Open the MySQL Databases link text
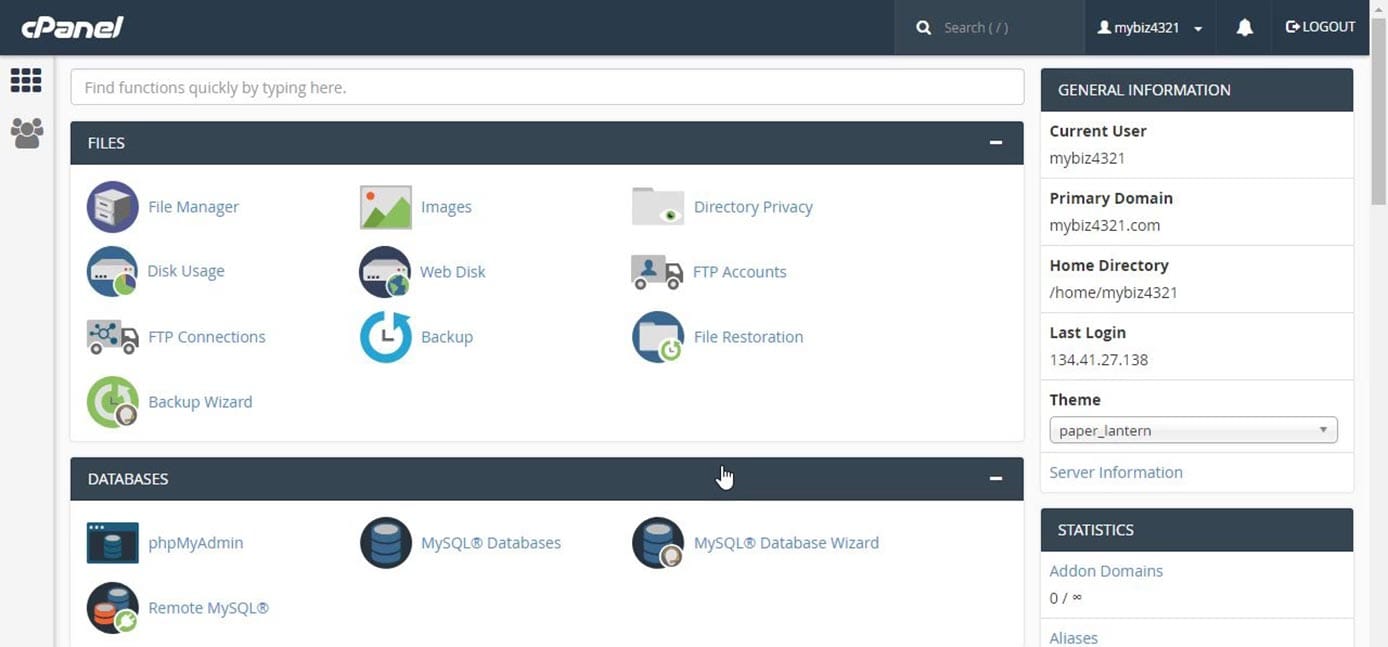The height and width of the screenshot is (647, 1388). pyautogui.click(x=491, y=543)
